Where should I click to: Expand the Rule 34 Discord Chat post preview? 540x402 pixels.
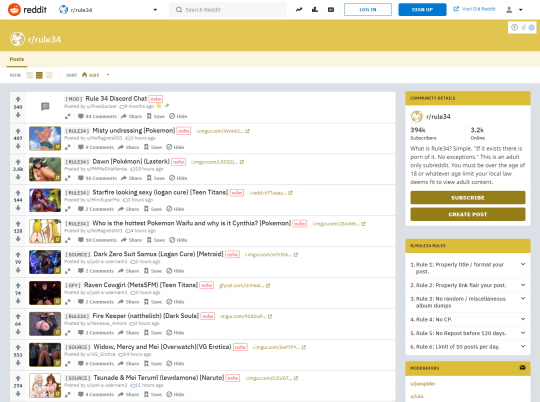[68, 116]
